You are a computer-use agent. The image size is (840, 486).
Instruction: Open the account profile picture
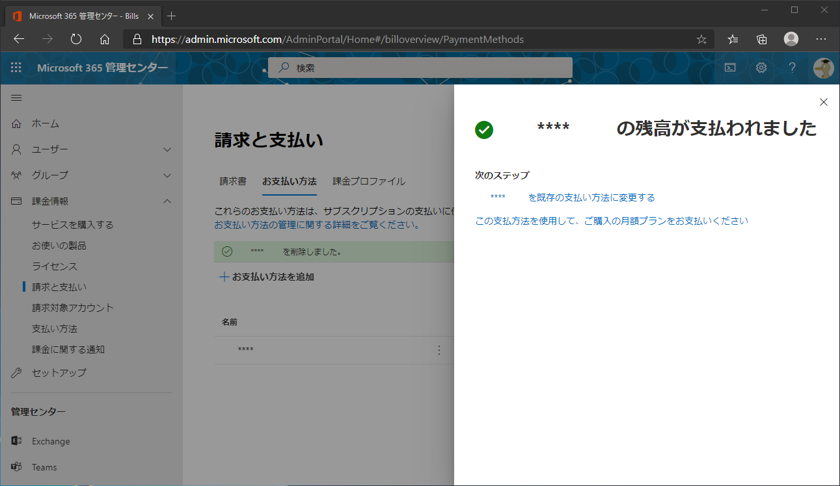[x=823, y=68]
